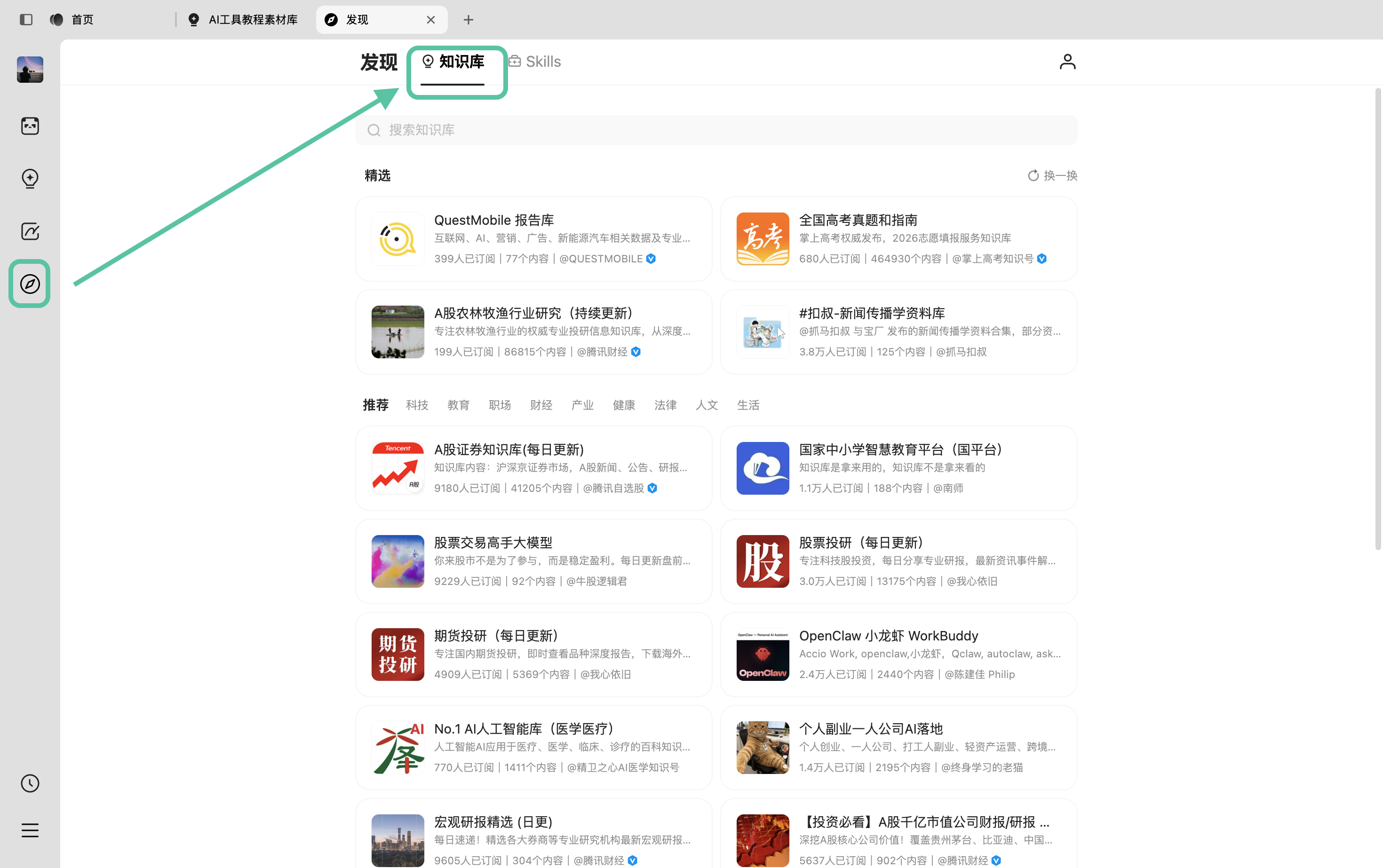Click the @牛股逻辑君 author name
The image size is (1383, 868).
click(597, 582)
